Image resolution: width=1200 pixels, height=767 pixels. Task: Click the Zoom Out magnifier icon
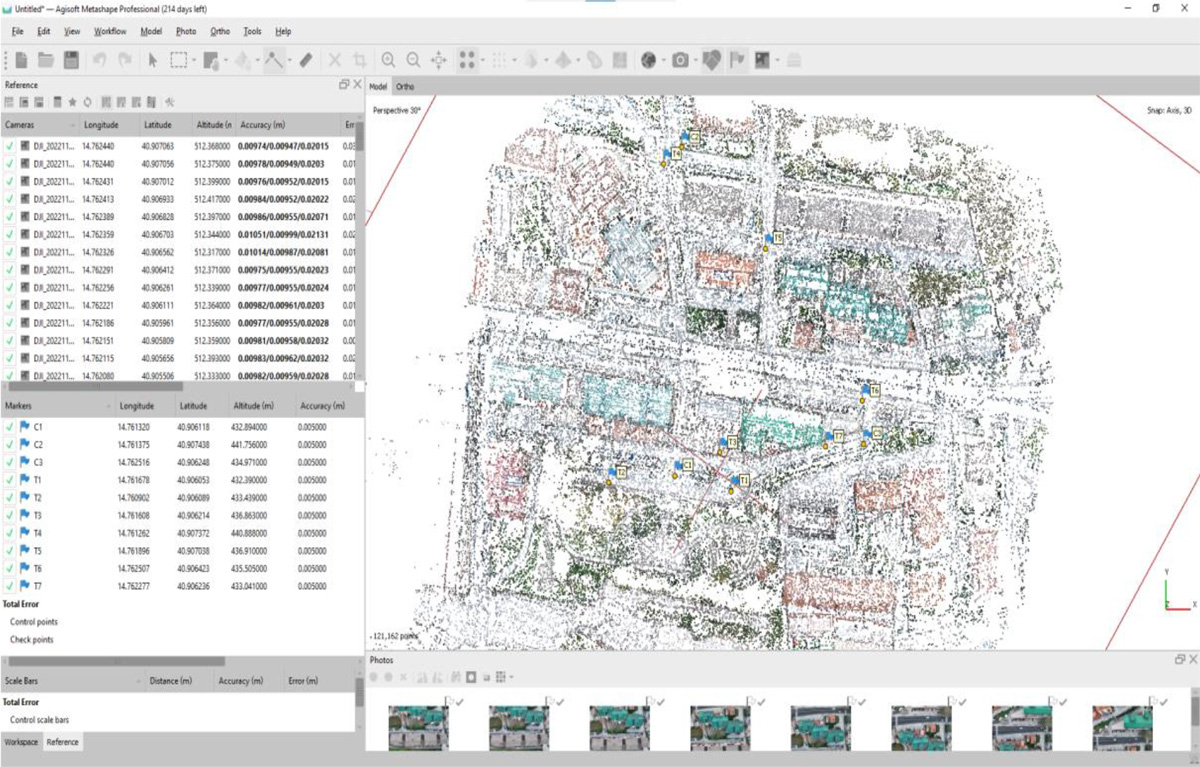click(x=412, y=61)
